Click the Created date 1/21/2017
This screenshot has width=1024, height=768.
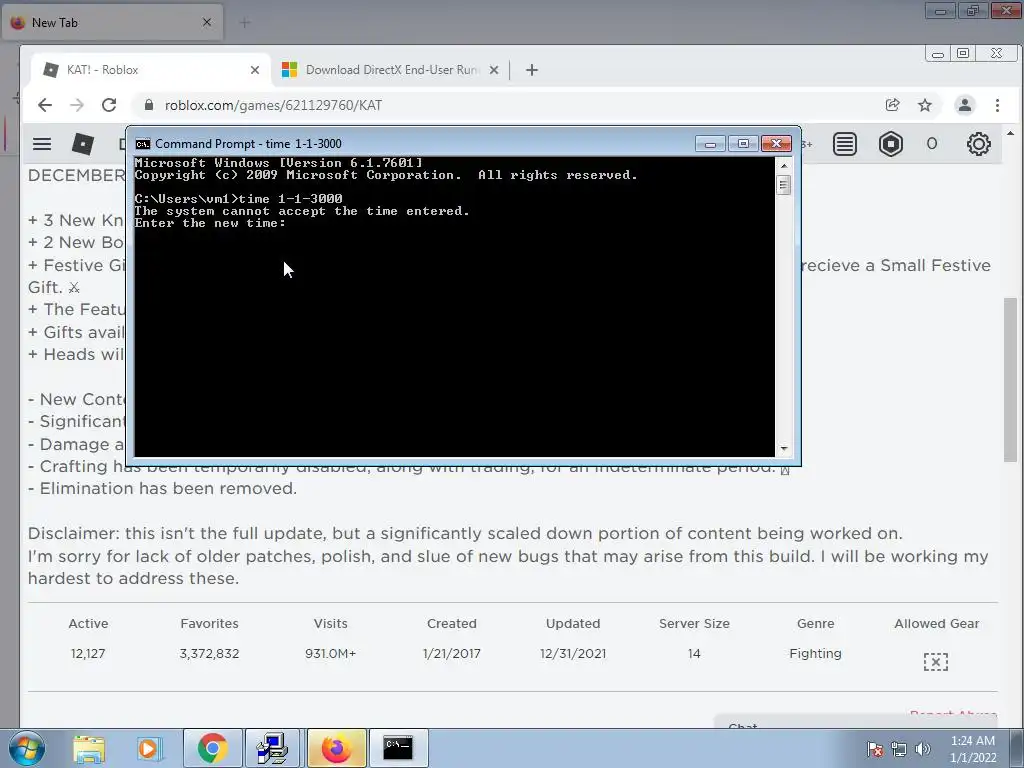click(x=452, y=654)
